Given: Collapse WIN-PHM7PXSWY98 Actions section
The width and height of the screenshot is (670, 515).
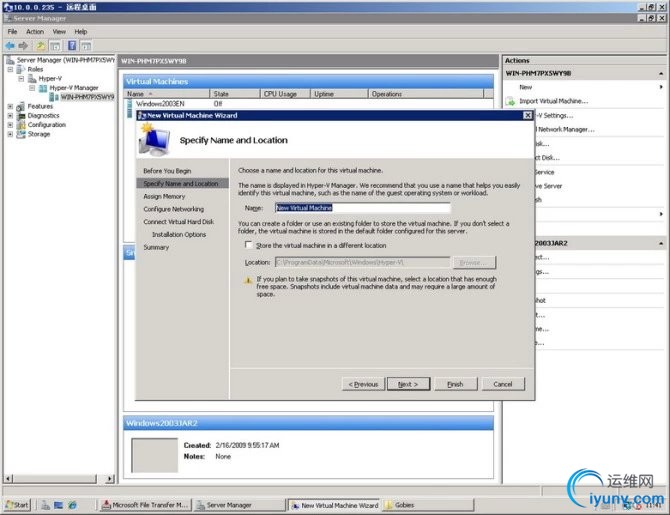Looking at the screenshot, I should (x=661, y=74).
